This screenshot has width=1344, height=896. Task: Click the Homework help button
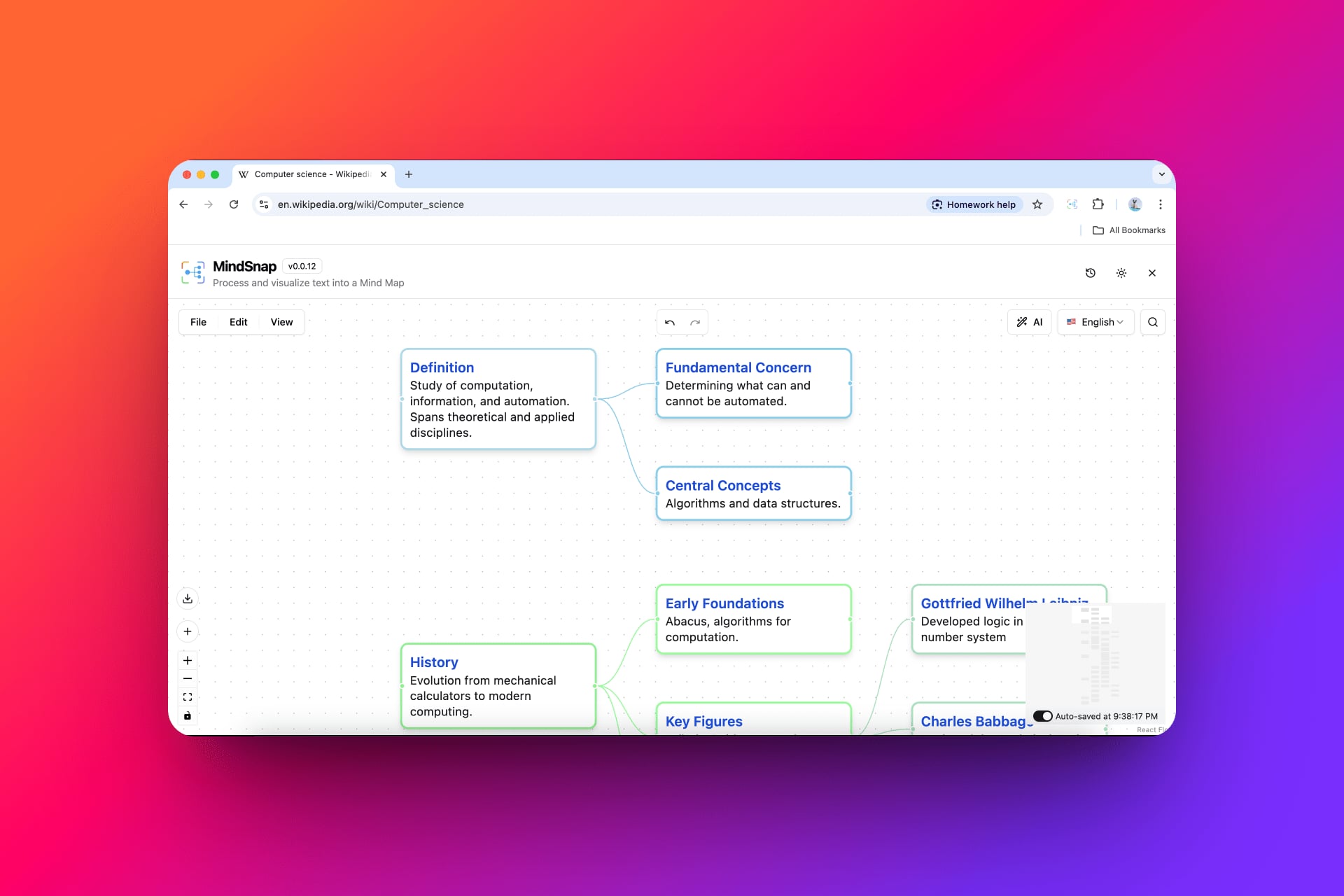click(x=974, y=204)
